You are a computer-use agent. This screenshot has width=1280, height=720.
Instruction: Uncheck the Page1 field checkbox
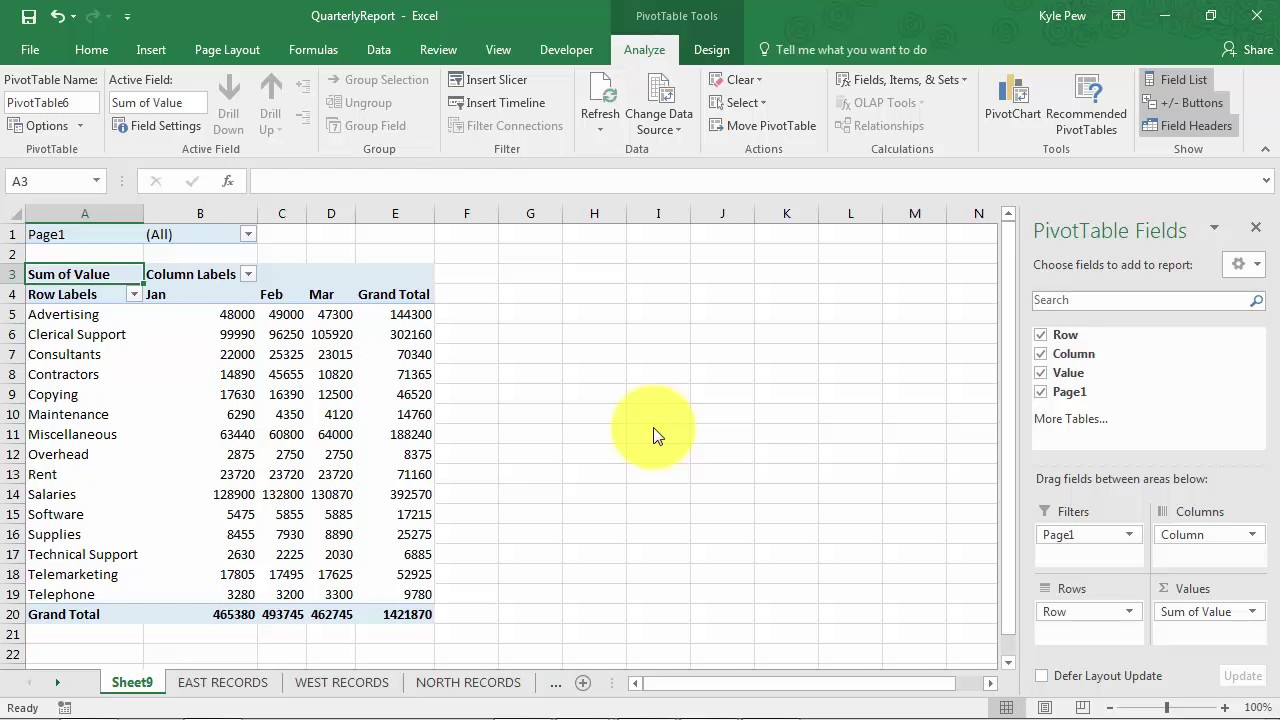coord(1041,391)
